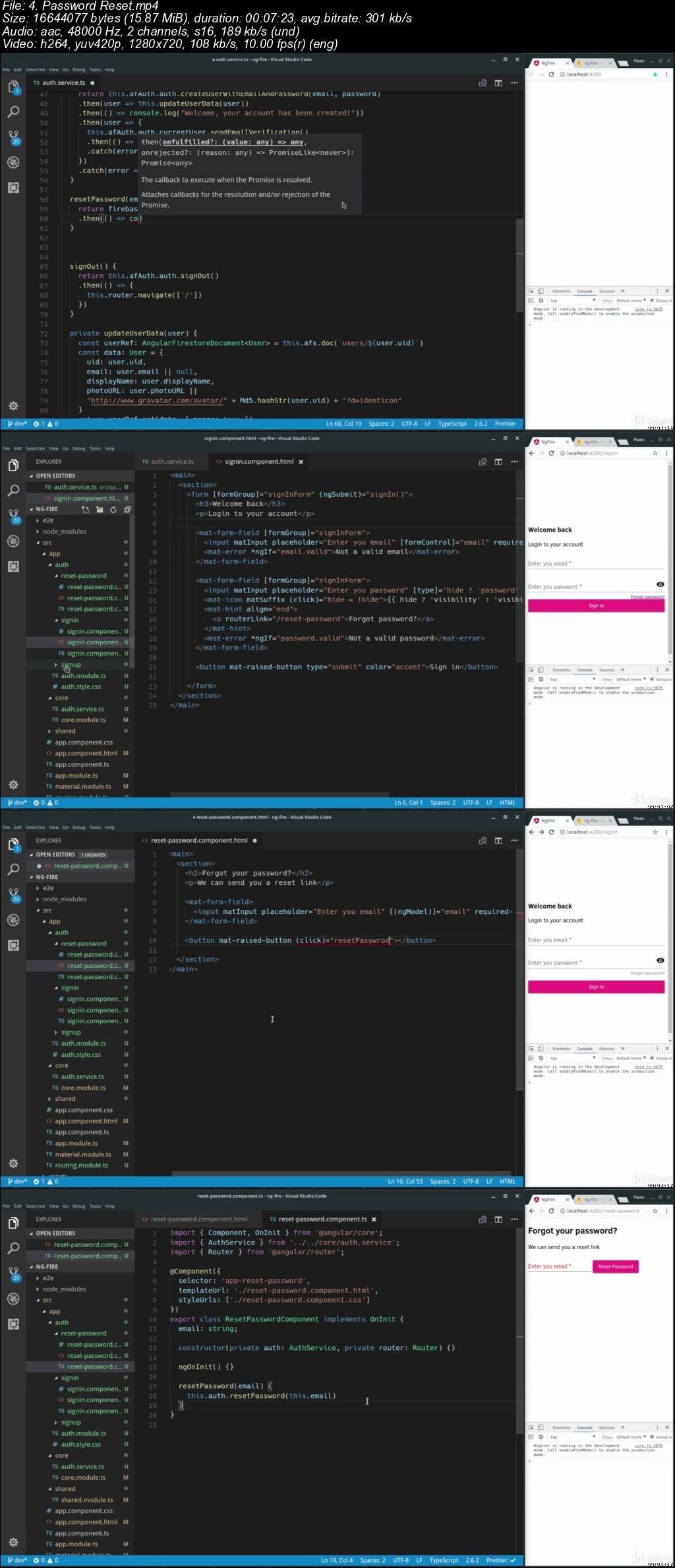Toggle password visibility eye beside reset-password.component.html editor
This screenshot has width=675, height=1568.
click(x=660, y=961)
